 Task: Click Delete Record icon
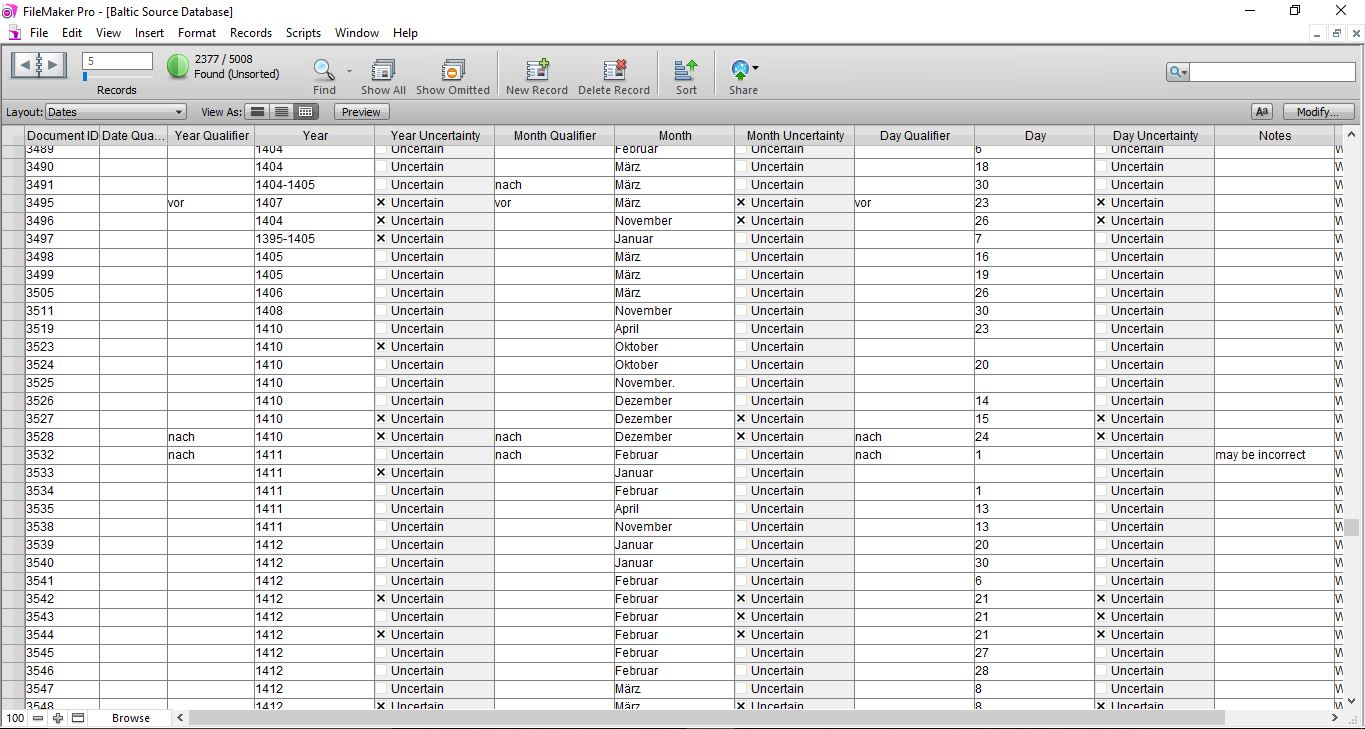coord(614,69)
